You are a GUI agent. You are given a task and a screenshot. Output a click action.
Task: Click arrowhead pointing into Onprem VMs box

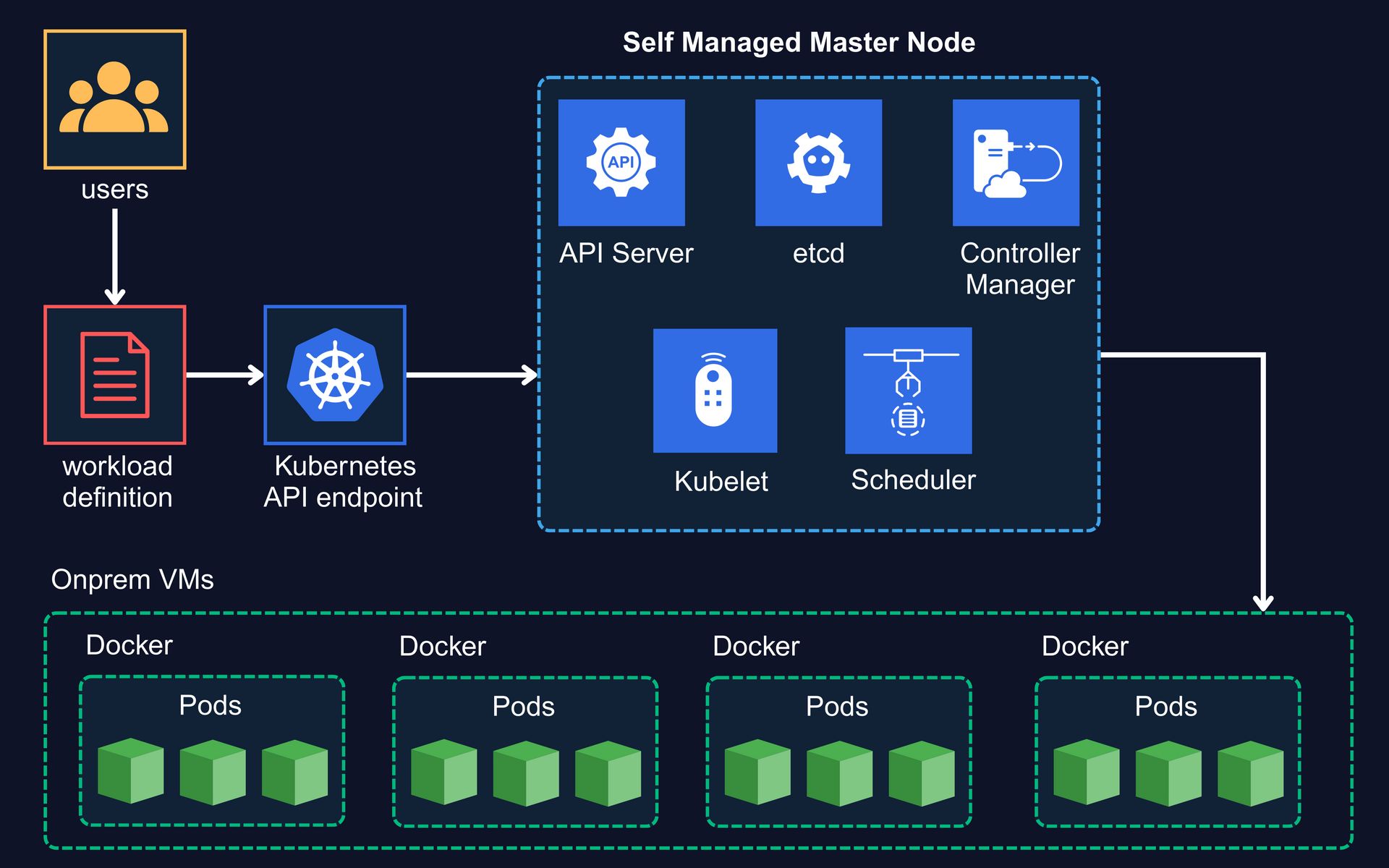[x=1263, y=603]
